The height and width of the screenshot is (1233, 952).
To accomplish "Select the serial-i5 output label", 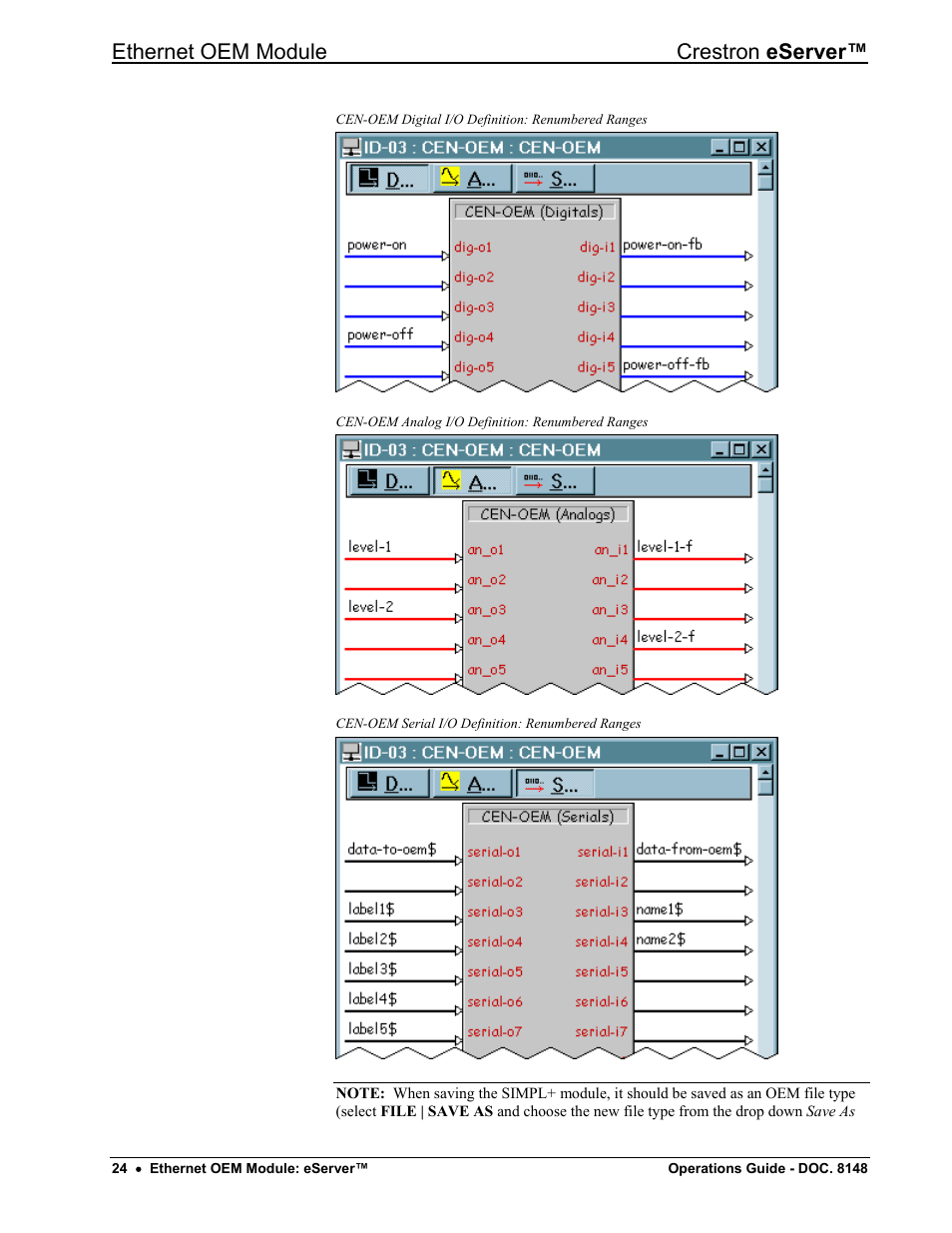I will 602,972.
